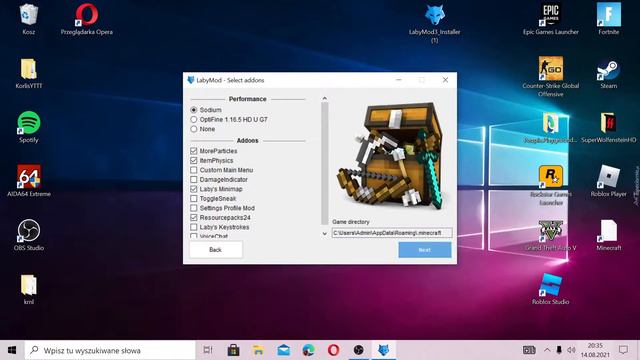Click the addon list scroll-up arrow
The height and width of the screenshot is (360, 640).
pos(324,98)
